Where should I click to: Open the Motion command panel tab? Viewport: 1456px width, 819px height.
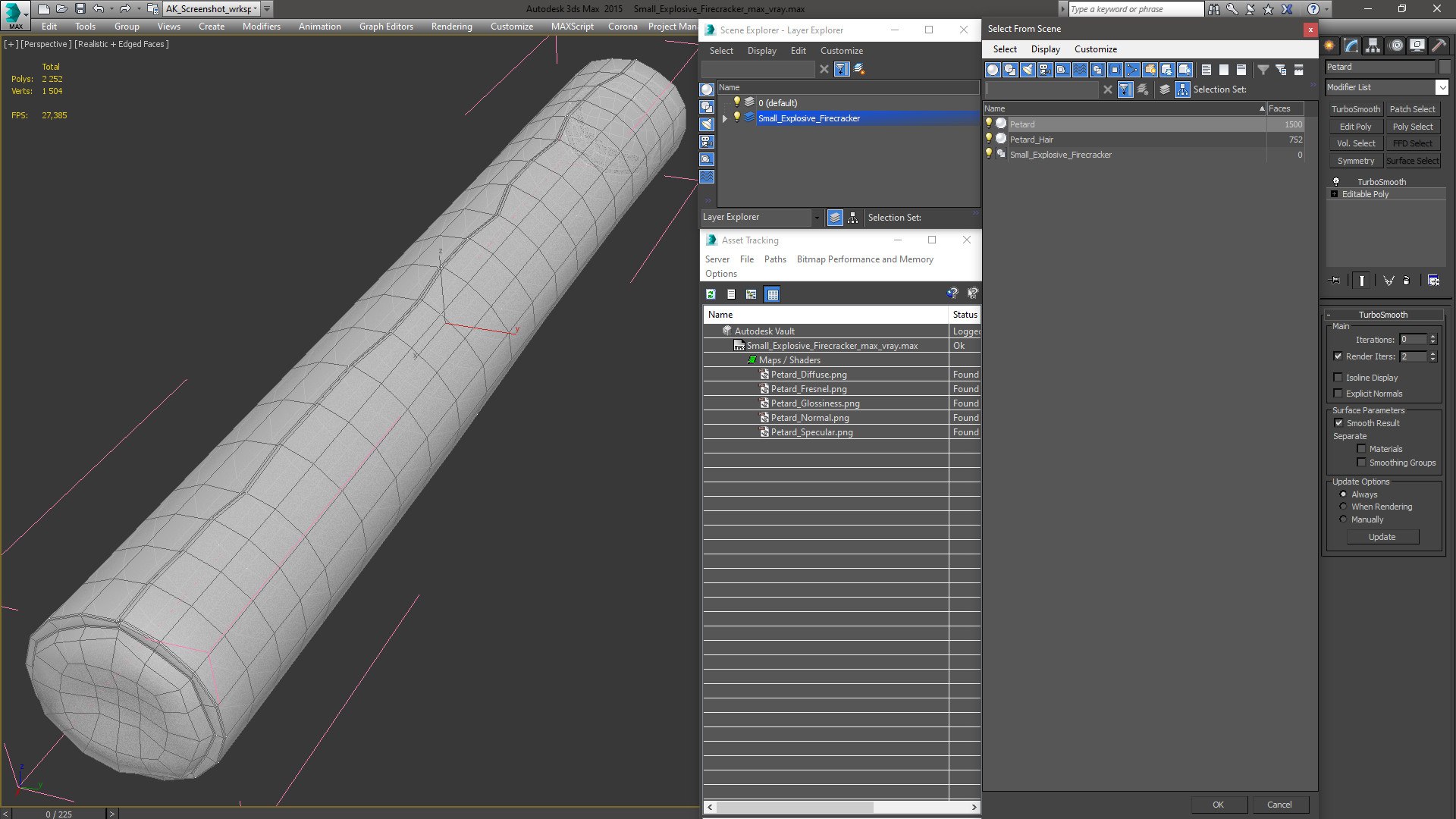tap(1395, 45)
